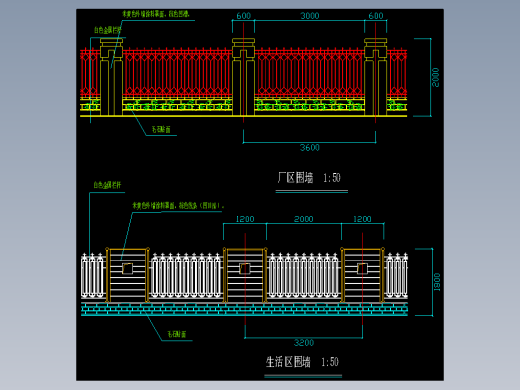Image resolution: width=520 pixels, height=390 pixels.
Task: Click the 3600 dimension label
Action: (x=310, y=147)
